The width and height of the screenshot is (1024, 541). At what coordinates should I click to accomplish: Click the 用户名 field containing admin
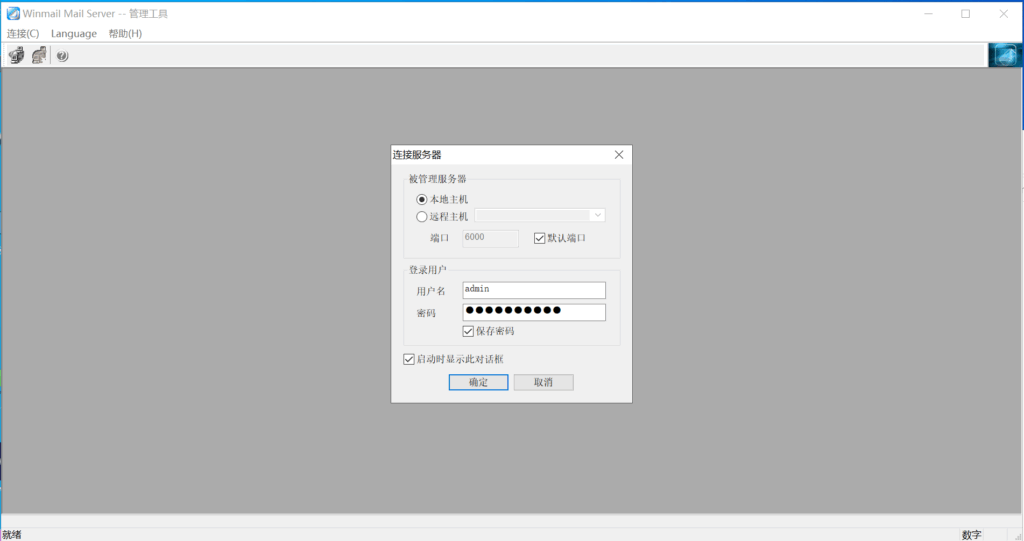coord(534,289)
